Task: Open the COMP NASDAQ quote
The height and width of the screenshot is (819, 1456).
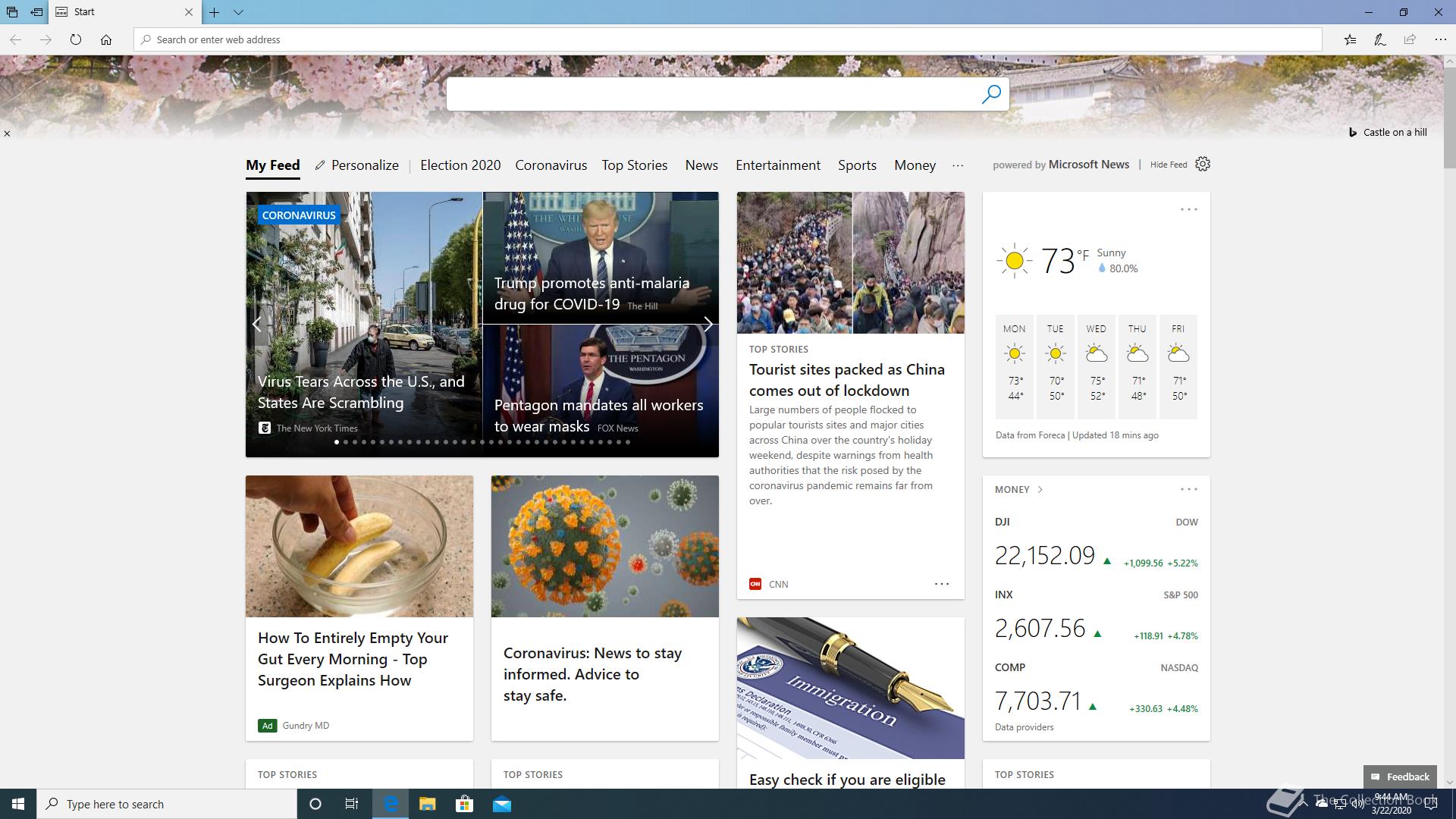Action: pos(1097,690)
